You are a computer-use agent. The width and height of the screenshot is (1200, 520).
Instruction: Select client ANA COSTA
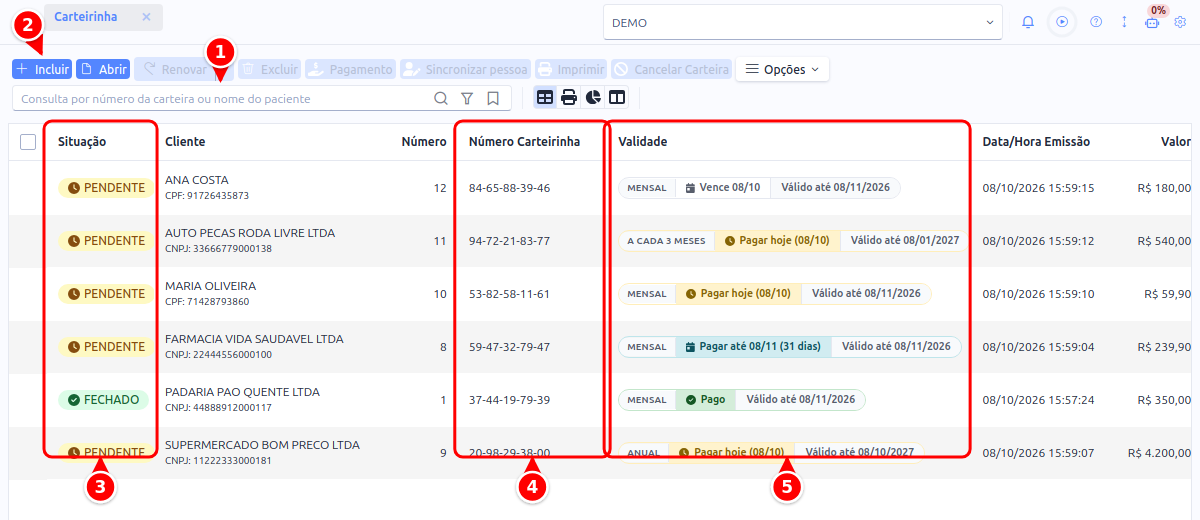coord(197,180)
